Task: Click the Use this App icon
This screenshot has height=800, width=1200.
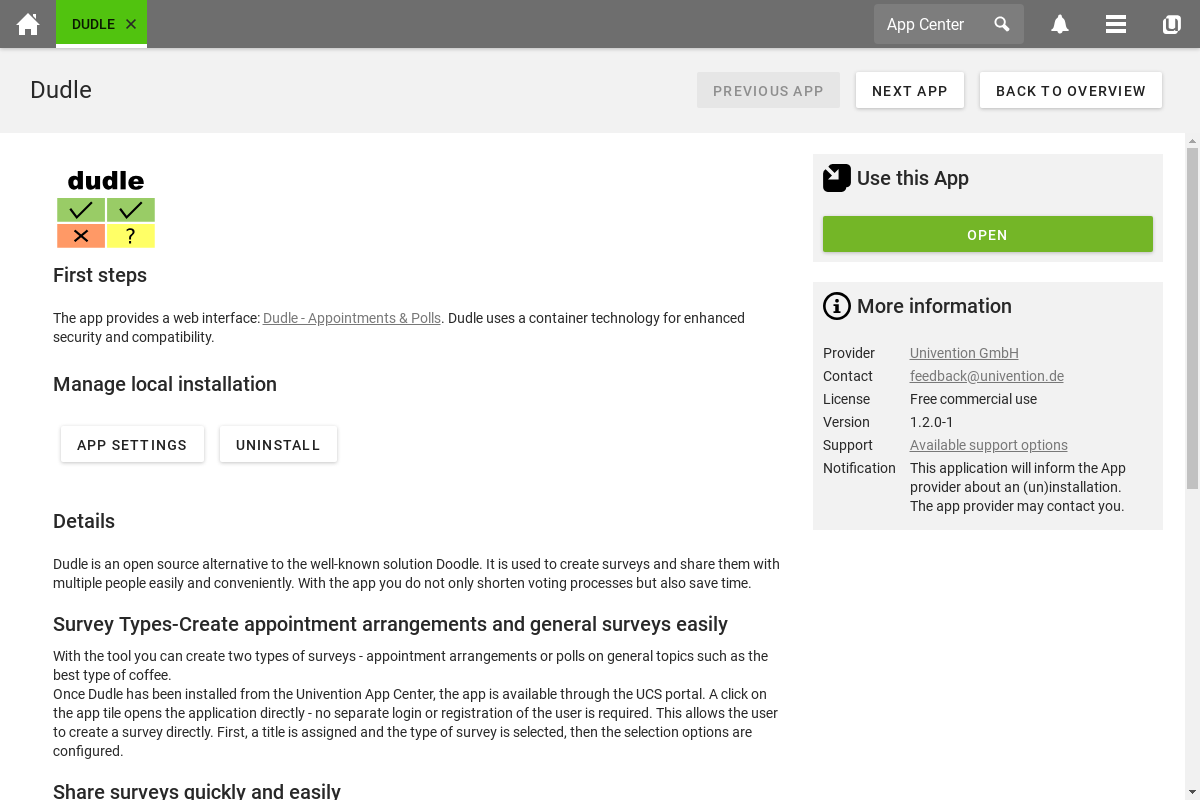Action: pyautogui.click(x=836, y=178)
